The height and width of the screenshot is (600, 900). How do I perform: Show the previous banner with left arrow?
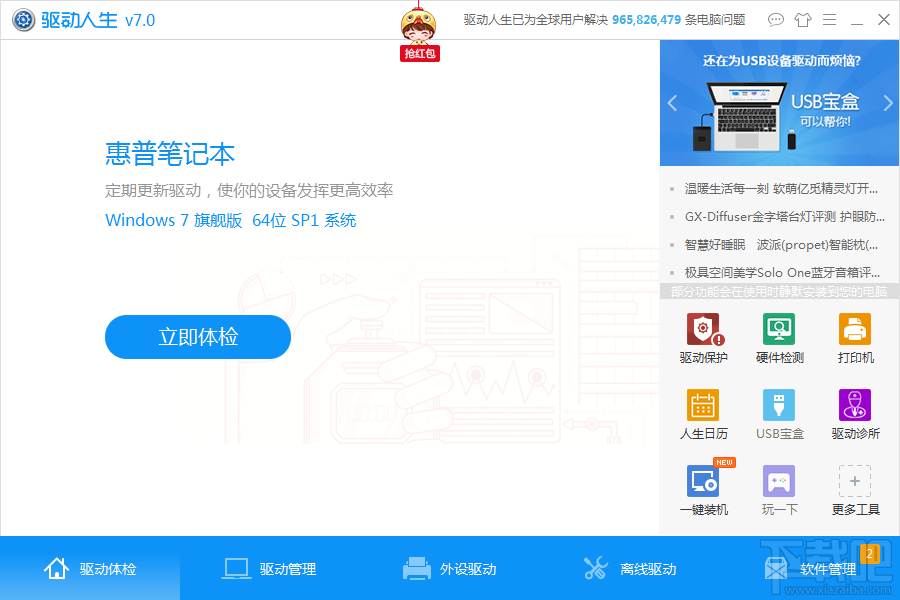tap(670, 102)
